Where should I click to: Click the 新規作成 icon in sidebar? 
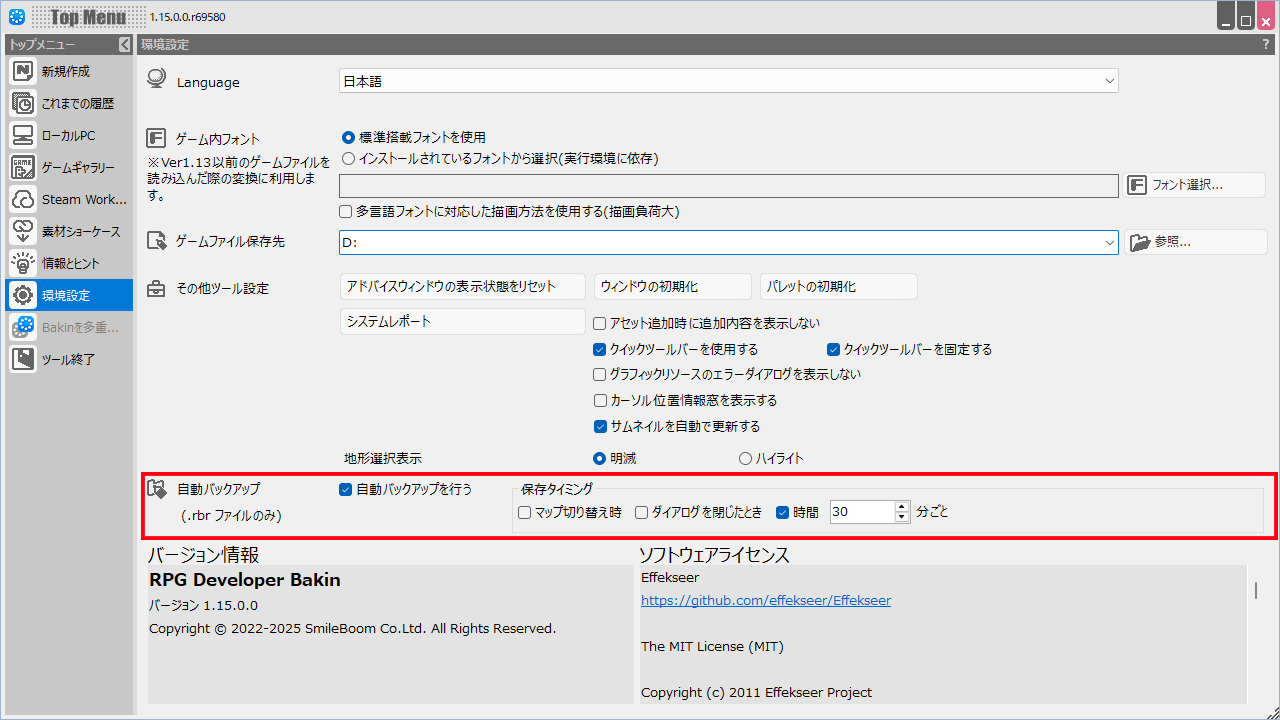click(x=24, y=71)
